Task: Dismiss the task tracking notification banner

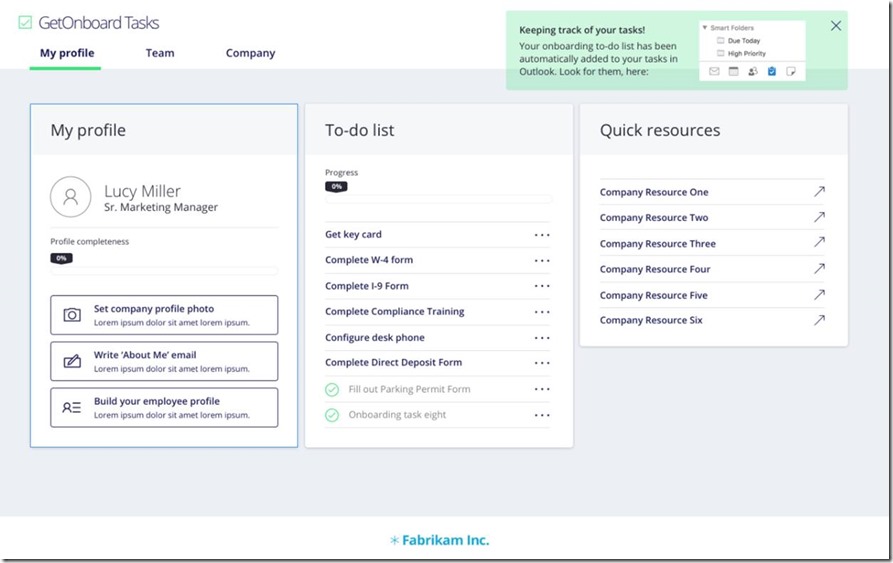Action: coord(836,26)
